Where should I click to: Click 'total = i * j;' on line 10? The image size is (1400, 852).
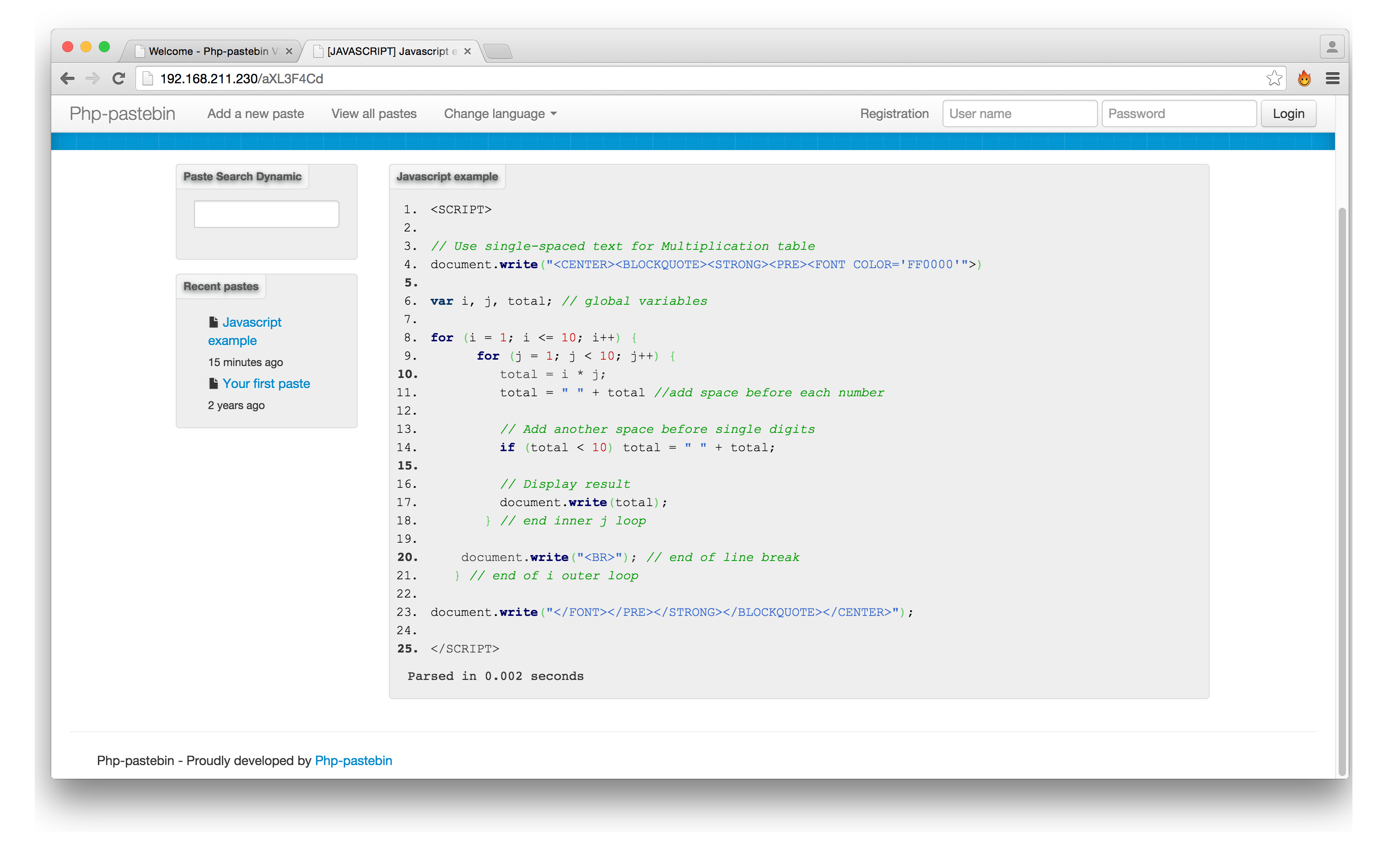(553, 374)
